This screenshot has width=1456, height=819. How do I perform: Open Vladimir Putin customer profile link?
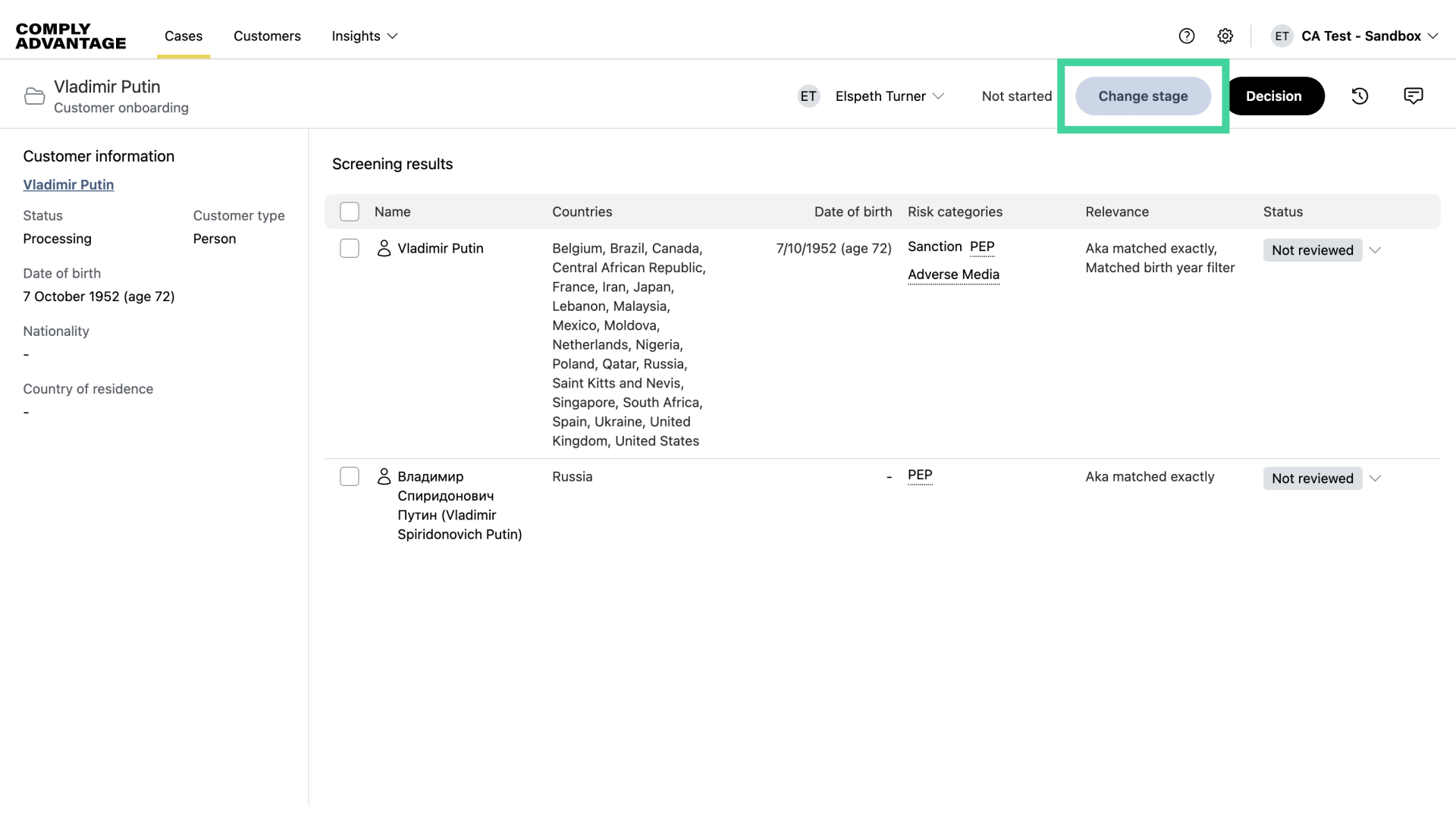[68, 185]
